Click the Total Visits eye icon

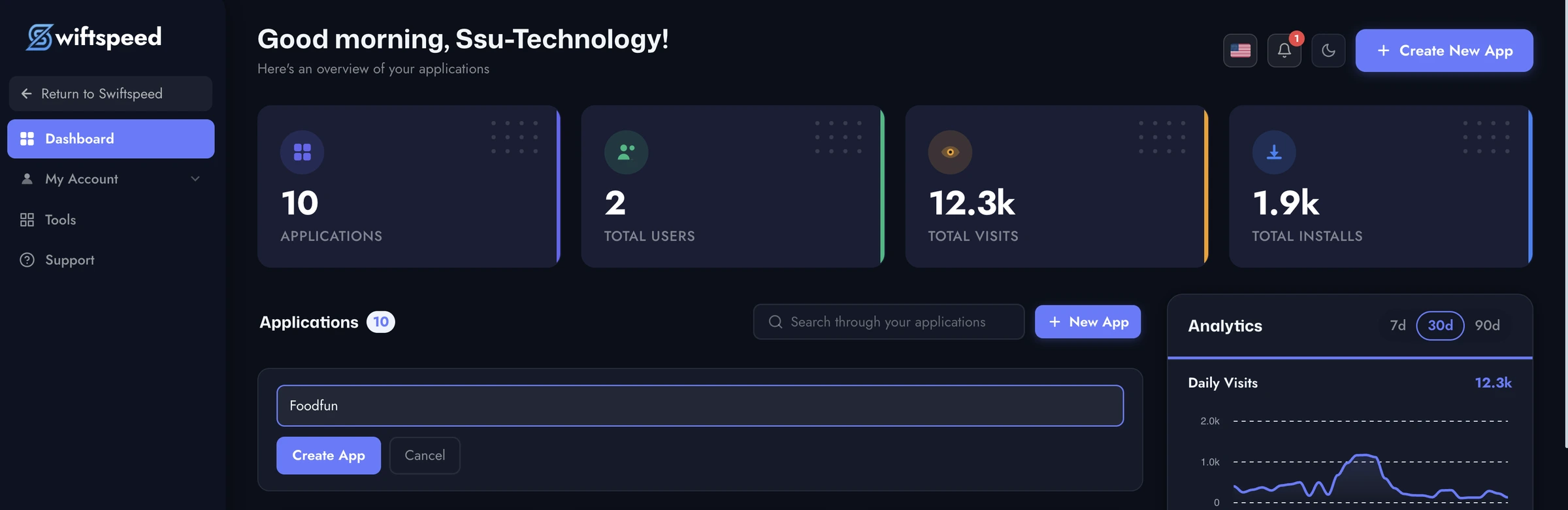pyautogui.click(x=950, y=152)
